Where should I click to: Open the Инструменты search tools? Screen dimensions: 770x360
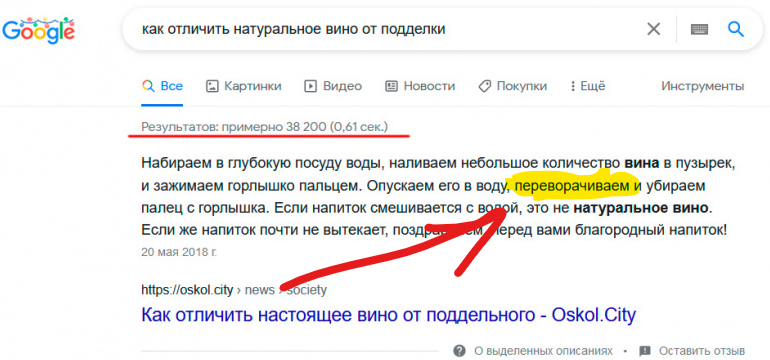(x=702, y=86)
